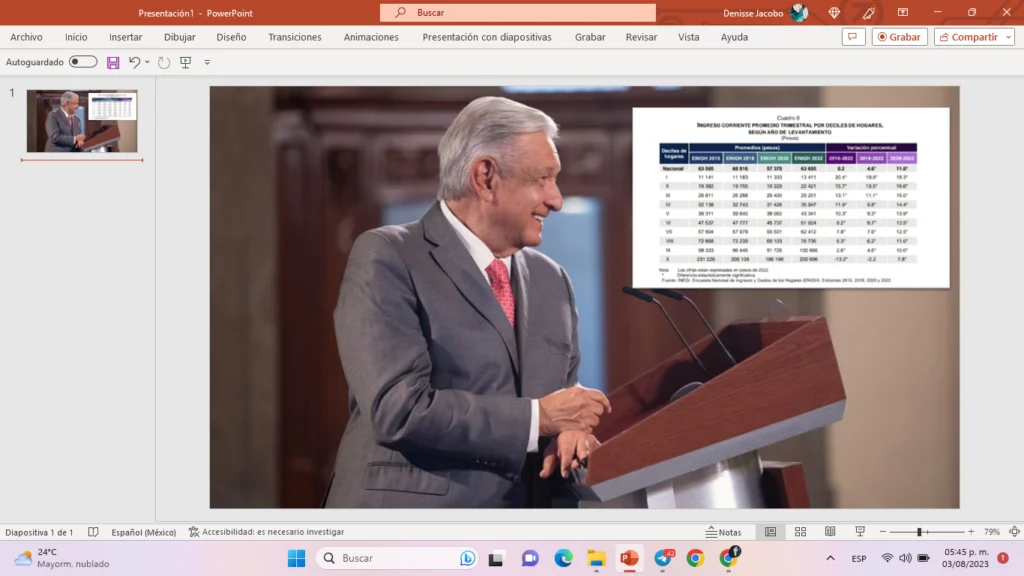Open the weather widget showing 24°C
1024x576 pixels.
point(62,558)
